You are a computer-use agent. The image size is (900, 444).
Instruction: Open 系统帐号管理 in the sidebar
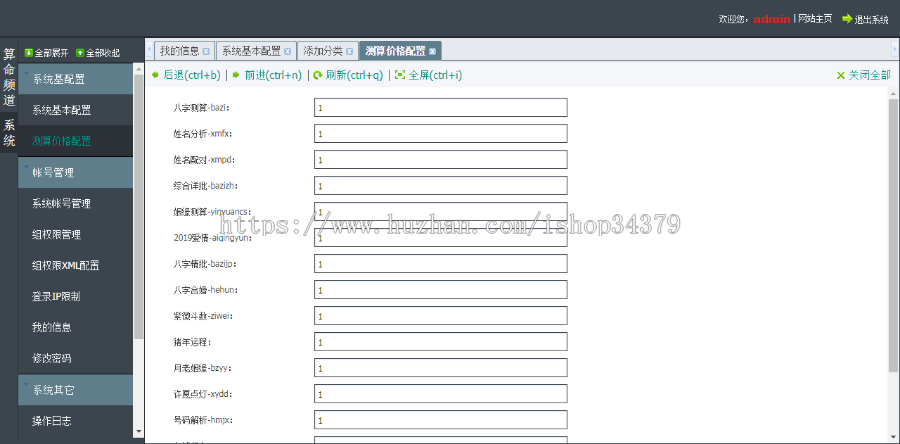coord(61,203)
